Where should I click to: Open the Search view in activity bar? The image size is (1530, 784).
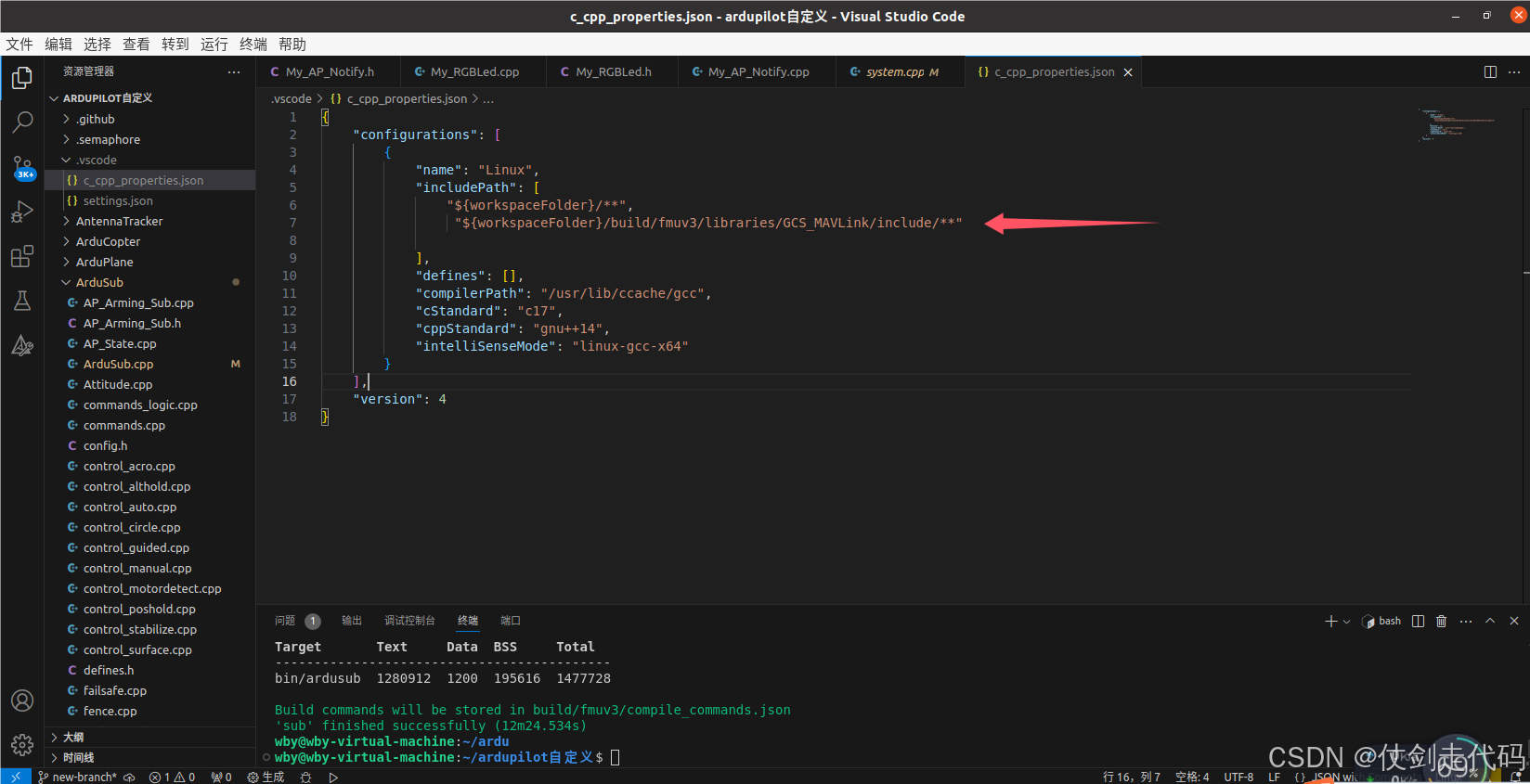[22, 122]
